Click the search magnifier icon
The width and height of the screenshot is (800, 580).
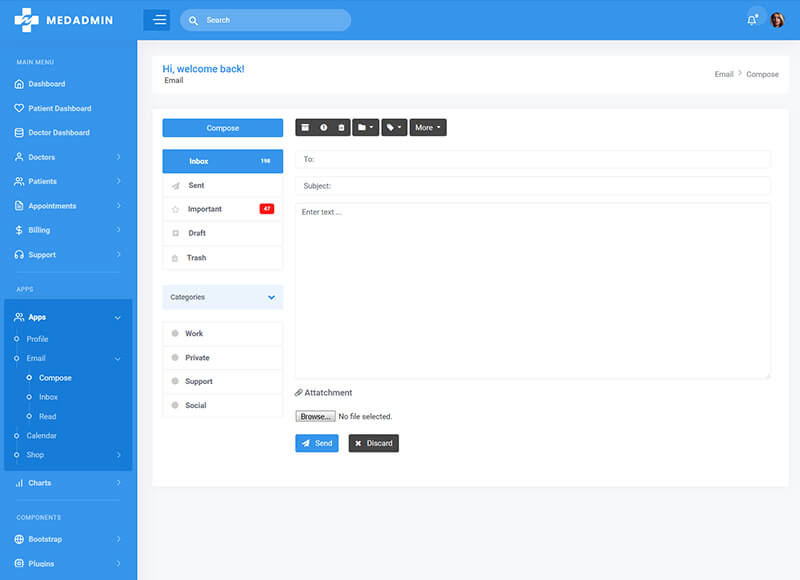point(193,20)
